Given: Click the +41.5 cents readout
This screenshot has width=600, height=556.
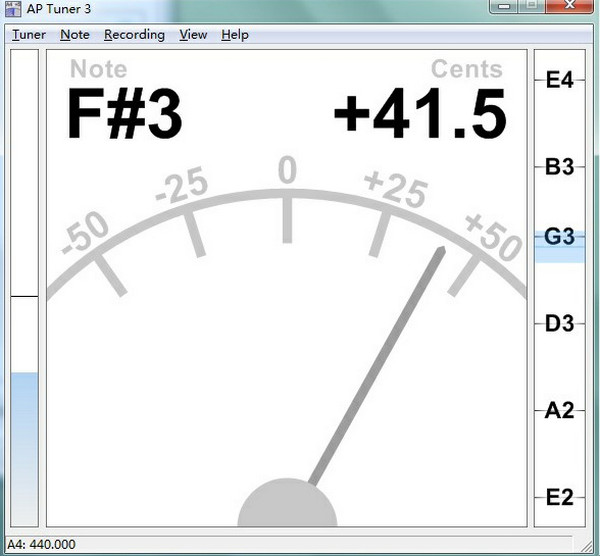Looking at the screenshot, I should (420, 114).
